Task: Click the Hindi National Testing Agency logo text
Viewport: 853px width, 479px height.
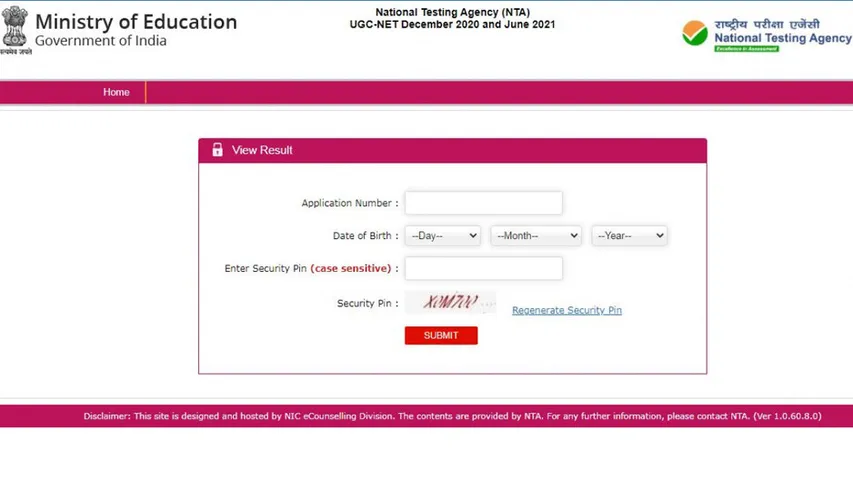Action: pos(768,23)
